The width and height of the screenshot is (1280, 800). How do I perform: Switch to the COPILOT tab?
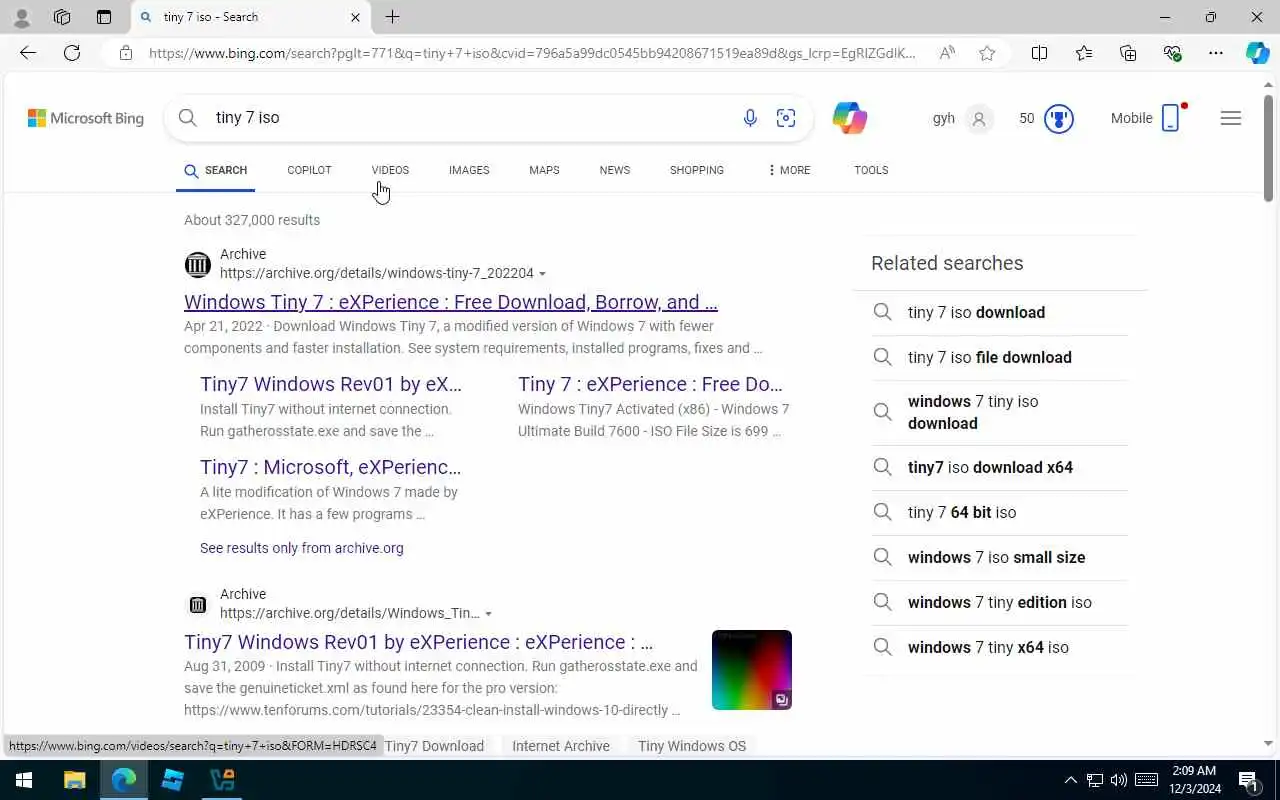pyautogui.click(x=309, y=170)
